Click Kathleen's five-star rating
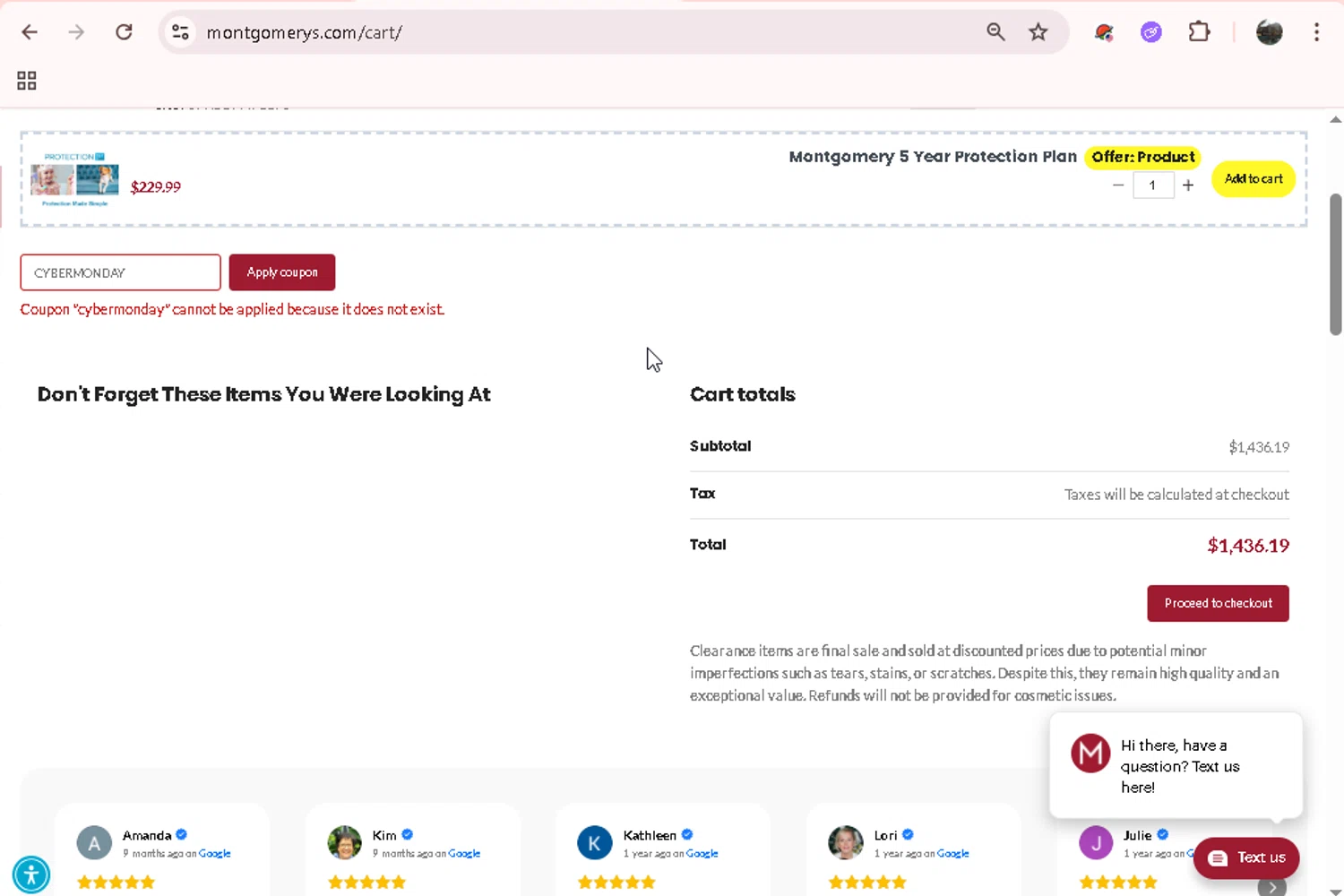This screenshot has height=896, width=1344. (x=616, y=883)
